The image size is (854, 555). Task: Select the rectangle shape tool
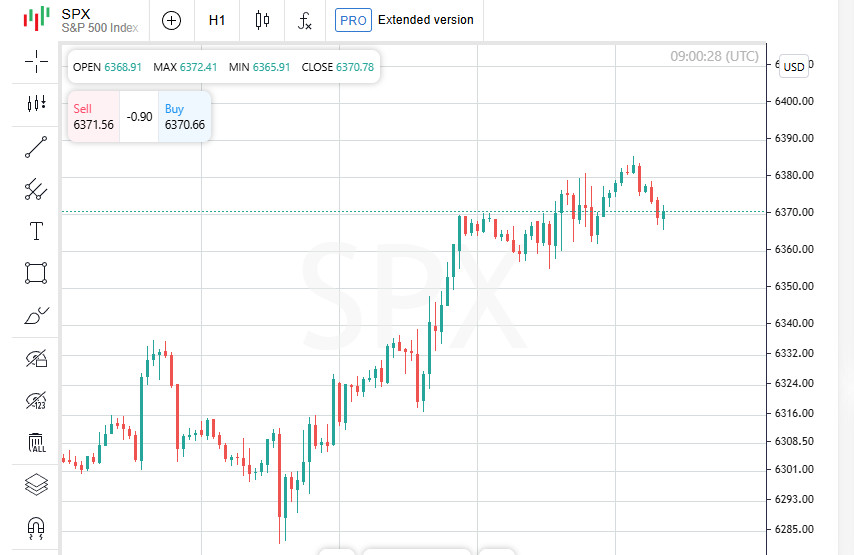pyautogui.click(x=36, y=273)
